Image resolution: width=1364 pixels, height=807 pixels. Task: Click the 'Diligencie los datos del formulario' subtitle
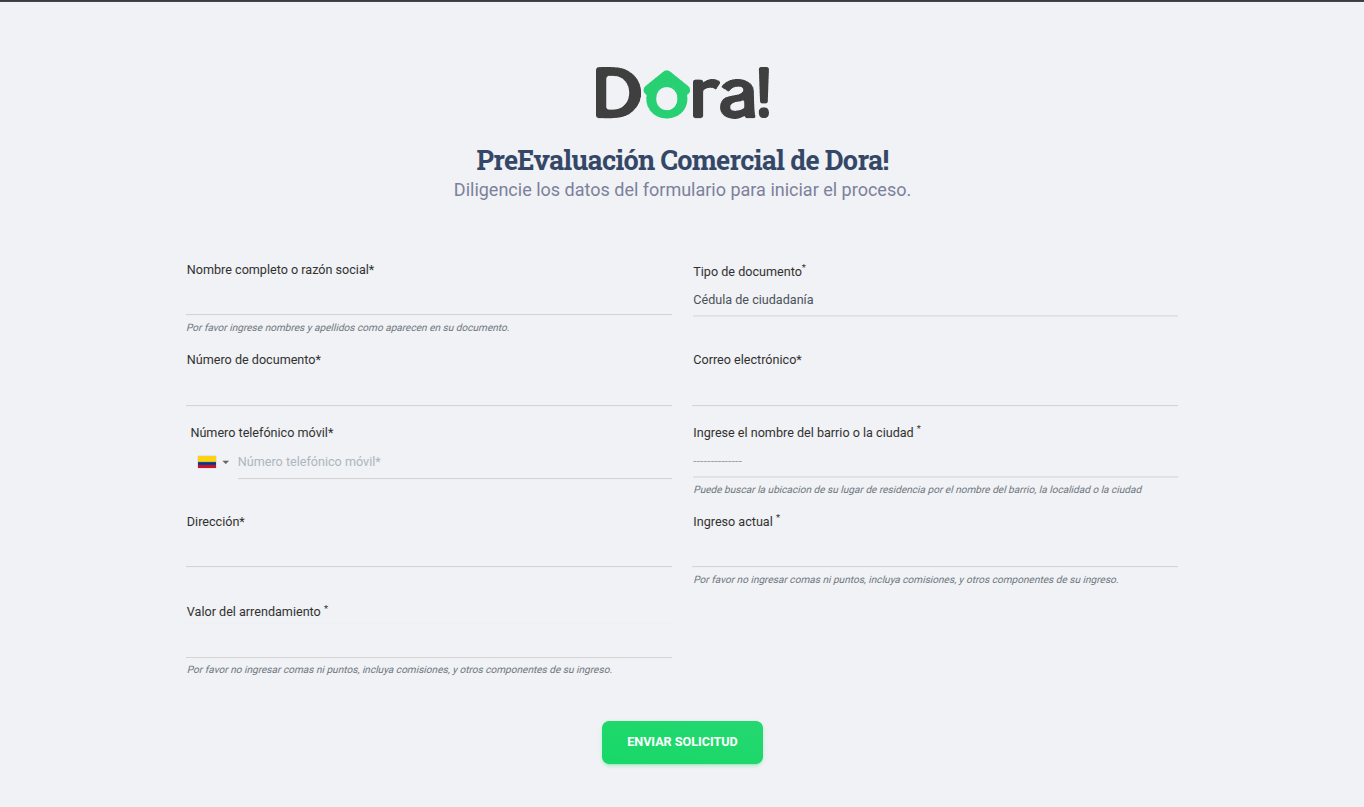[x=682, y=190]
